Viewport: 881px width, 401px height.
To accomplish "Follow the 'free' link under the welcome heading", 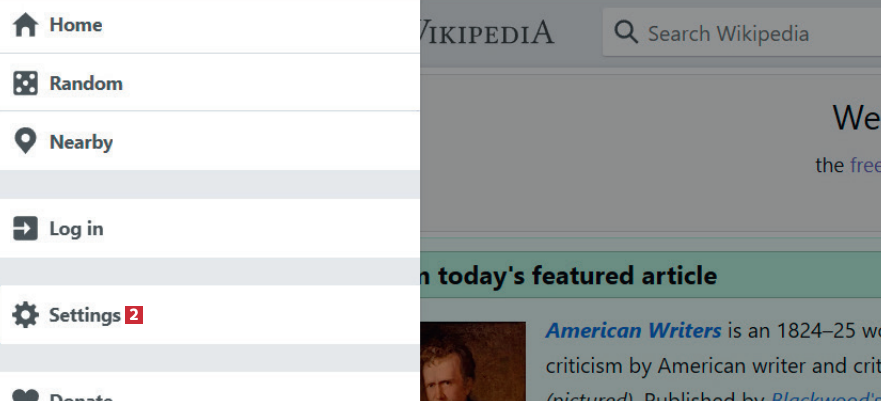I will (x=864, y=165).
